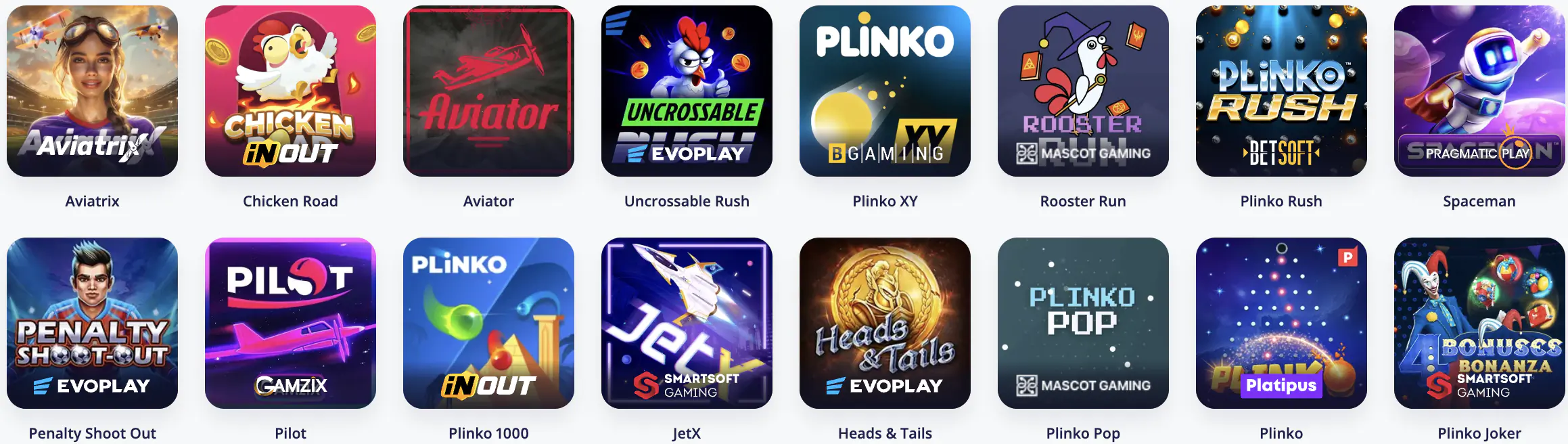Launch the Plinko 1000 InOut tile
Viewport: 1568px width, 444px height.
pyautogui.click(x=488, y=323)
